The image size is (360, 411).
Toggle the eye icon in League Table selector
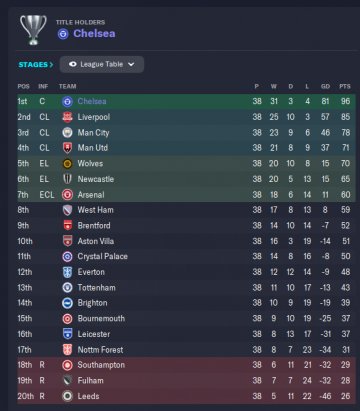73,64
